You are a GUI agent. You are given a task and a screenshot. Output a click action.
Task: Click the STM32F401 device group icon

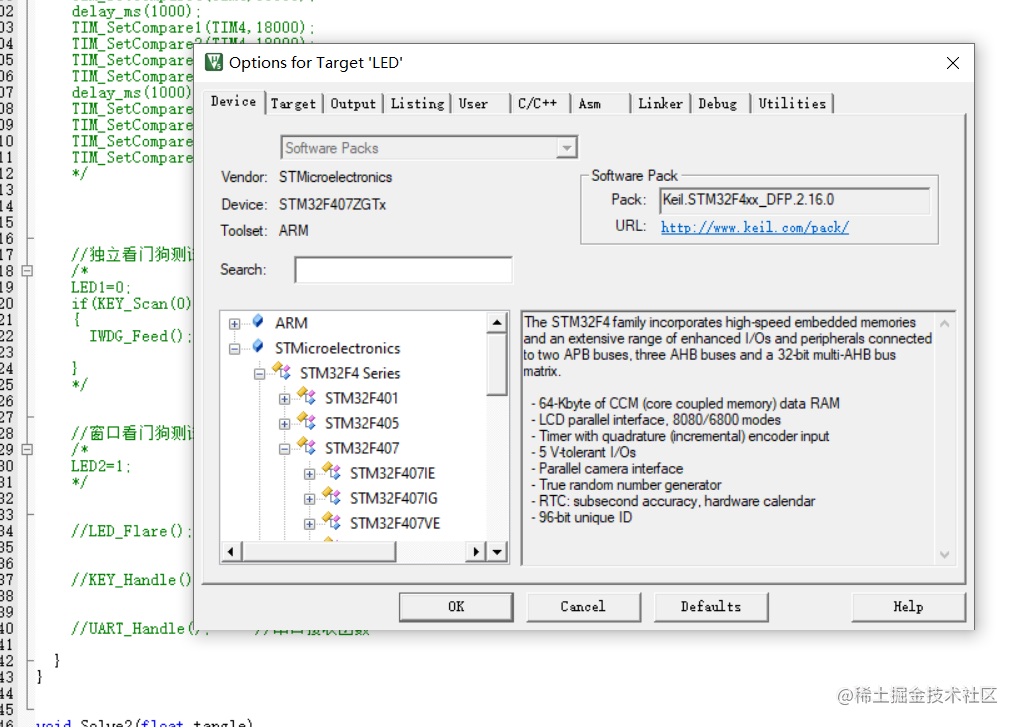point(307,396)
